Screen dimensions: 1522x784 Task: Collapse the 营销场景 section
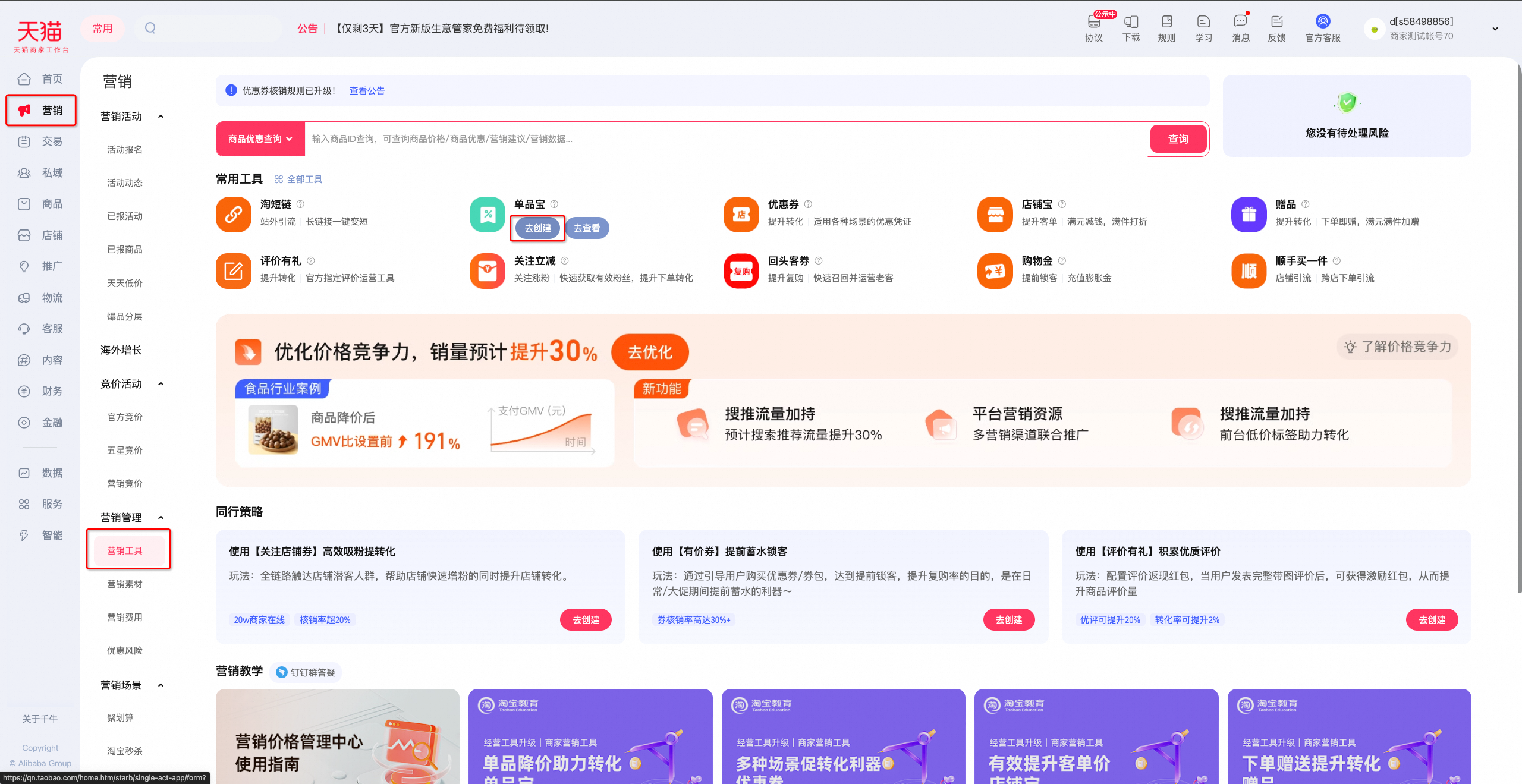click(161, 685)
